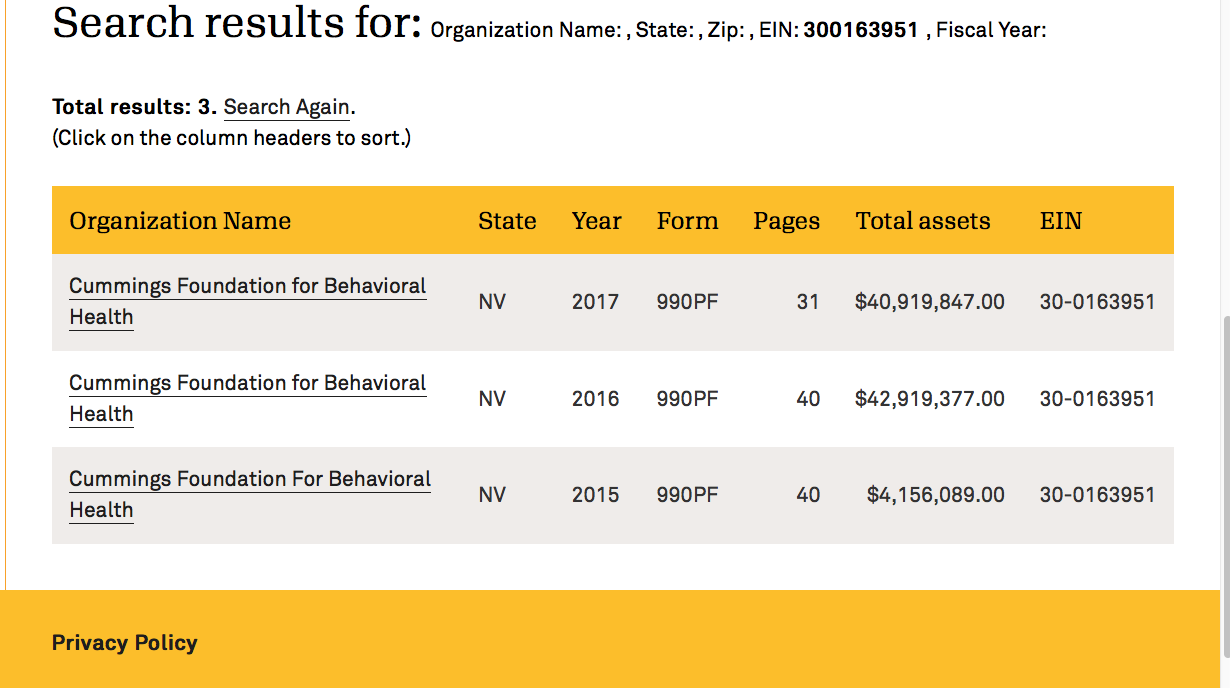Click the Total results: 3 text
1230x688 pixels.
(x=134, y=107)
